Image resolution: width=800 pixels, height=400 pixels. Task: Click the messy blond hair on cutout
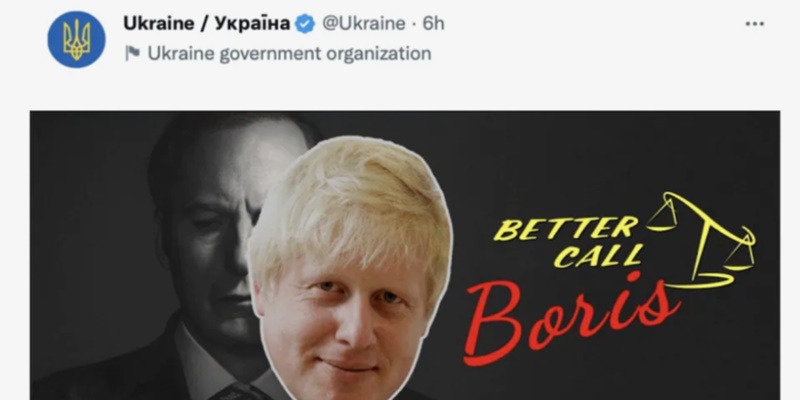pyautogui.click(x=349, y=204)
